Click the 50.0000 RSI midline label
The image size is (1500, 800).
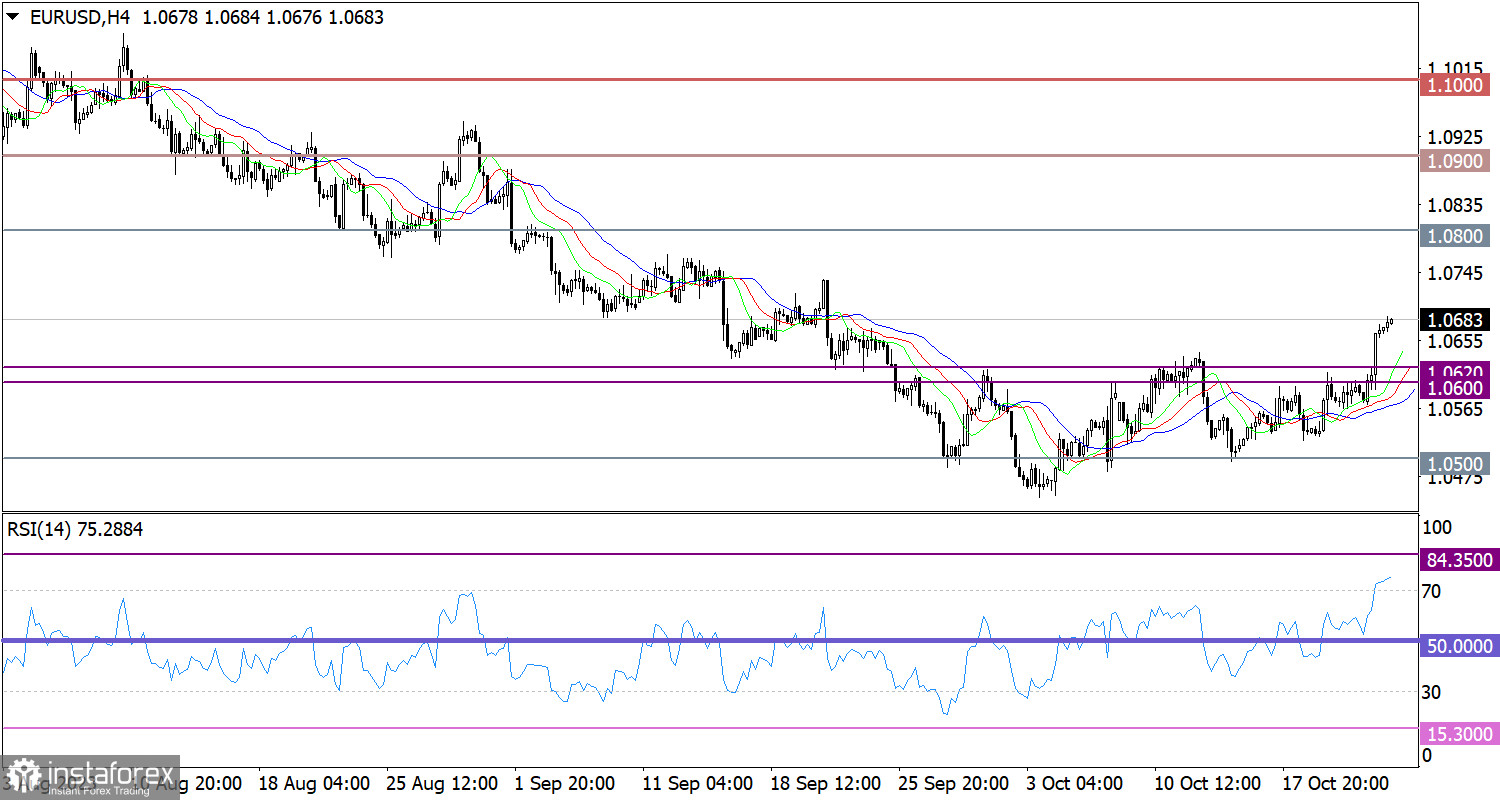1459,647
